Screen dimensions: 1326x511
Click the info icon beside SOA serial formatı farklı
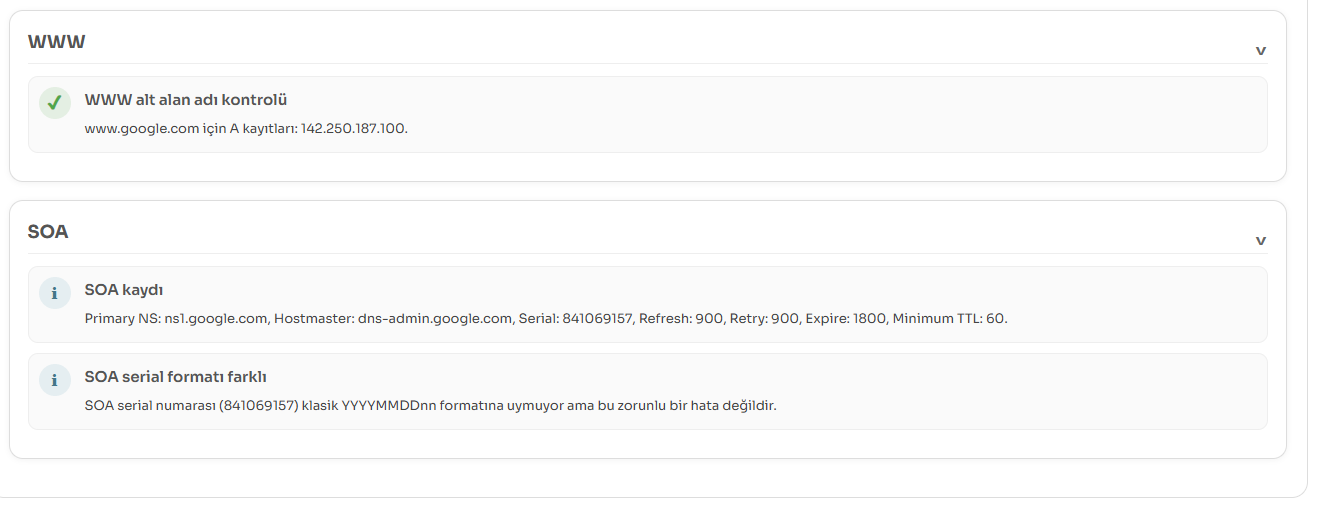(55, 380)
